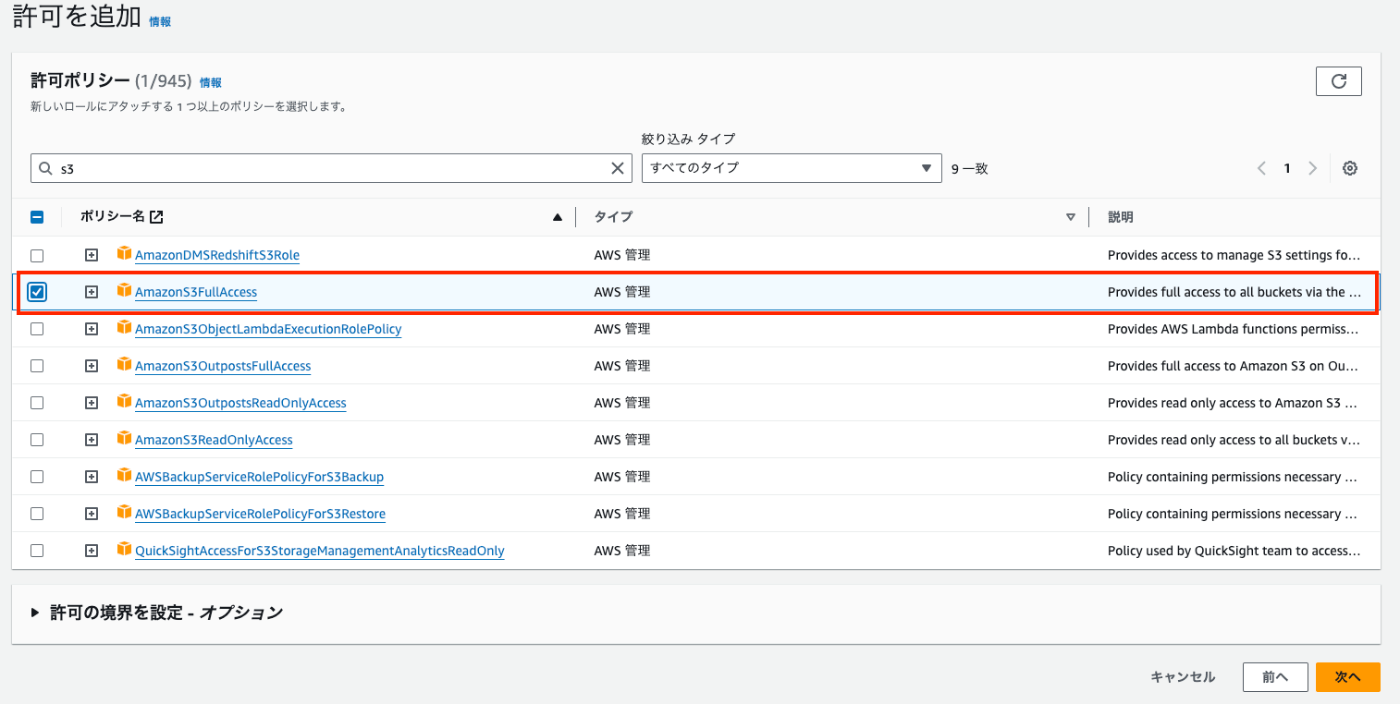Click the refresh policies icon button

(1338, 81)
